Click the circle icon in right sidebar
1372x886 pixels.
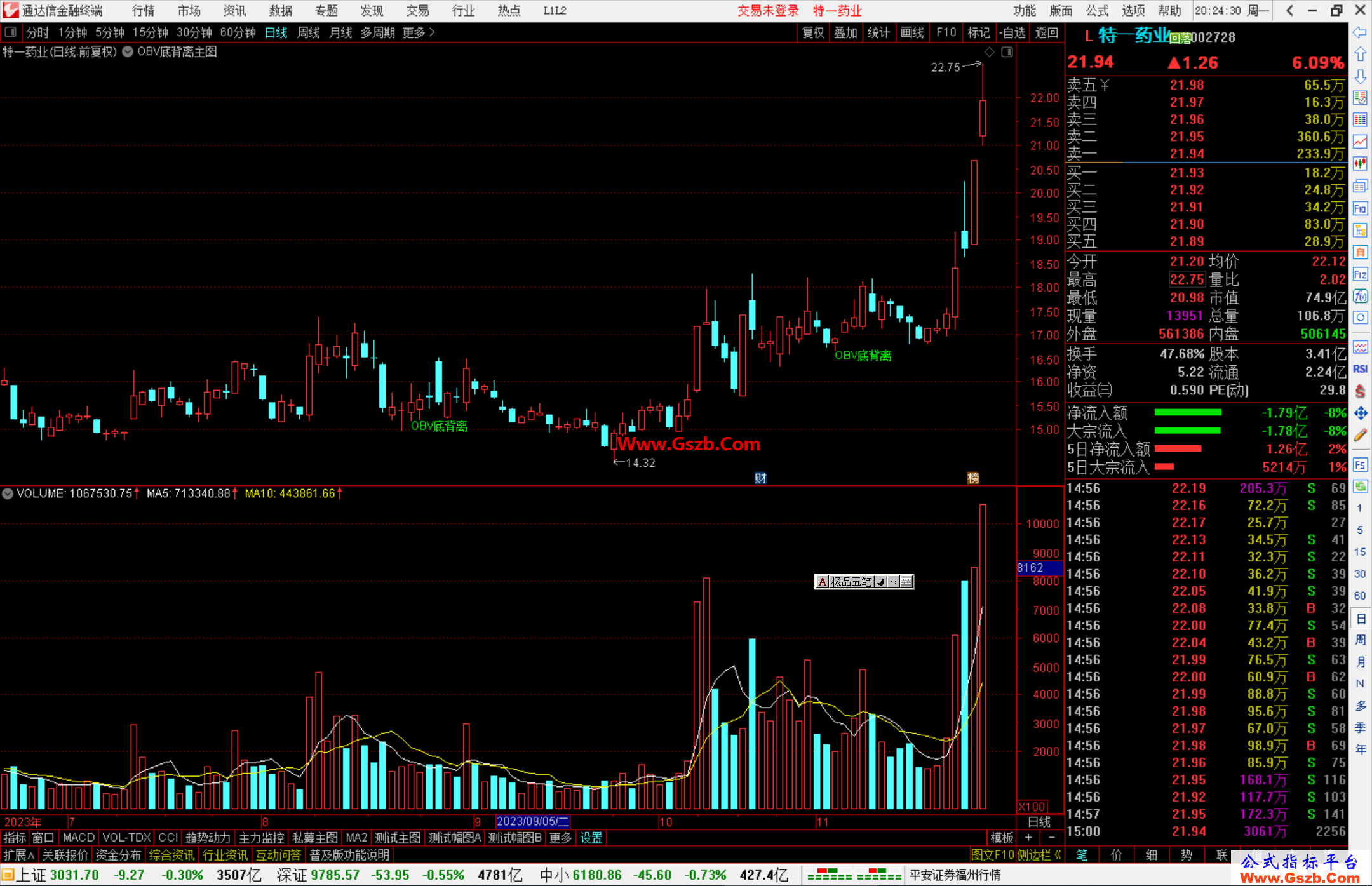pyautogui.click(x=1360, y=318)
